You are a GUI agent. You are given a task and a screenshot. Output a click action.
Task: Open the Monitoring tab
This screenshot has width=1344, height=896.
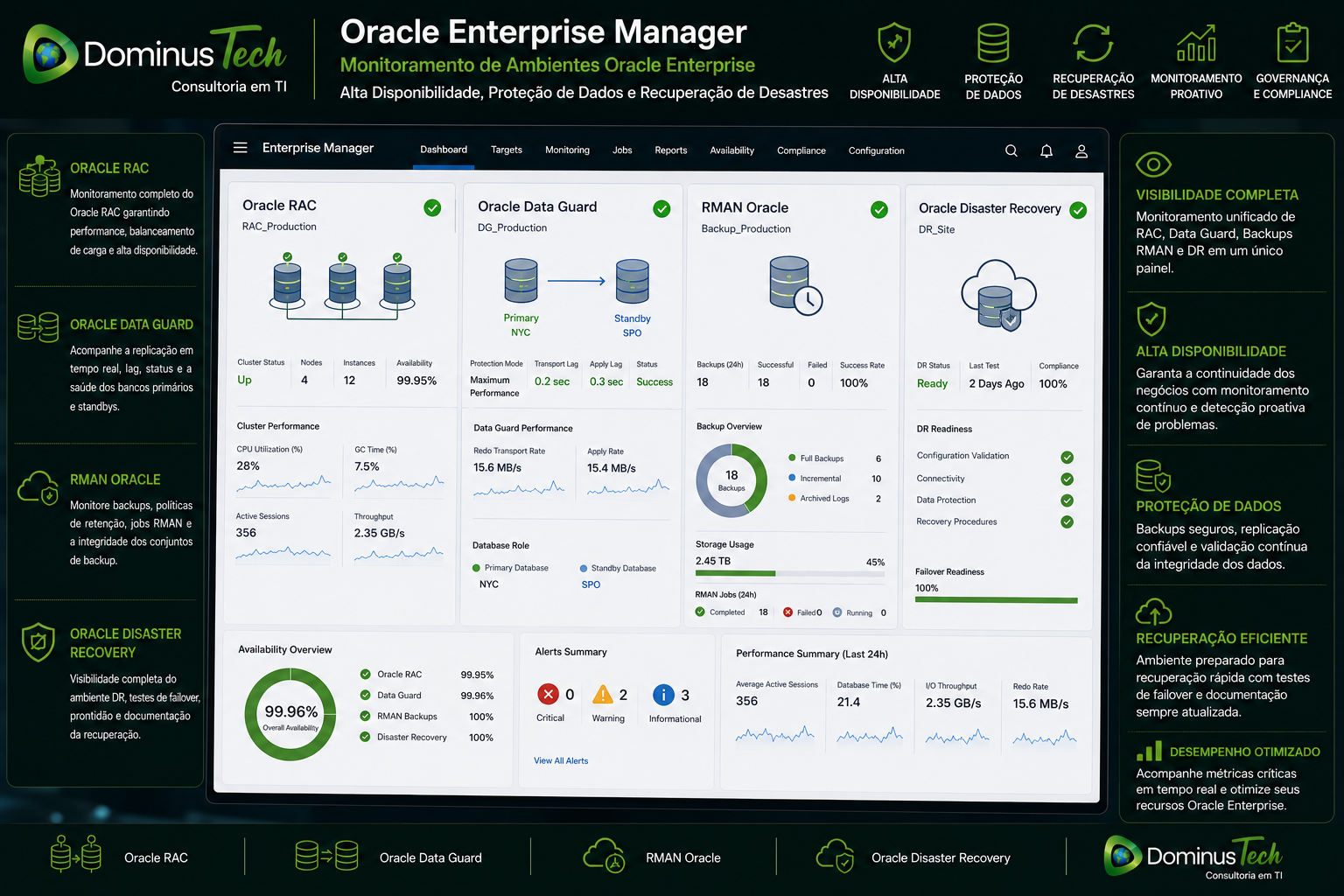(567, 150)
